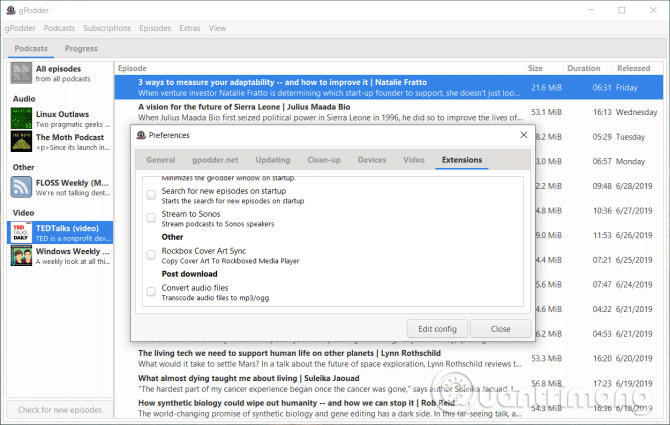Viewport: 670px width, 425px height.
Task: Click the Edit config button
Action: [x=437, y=329]
